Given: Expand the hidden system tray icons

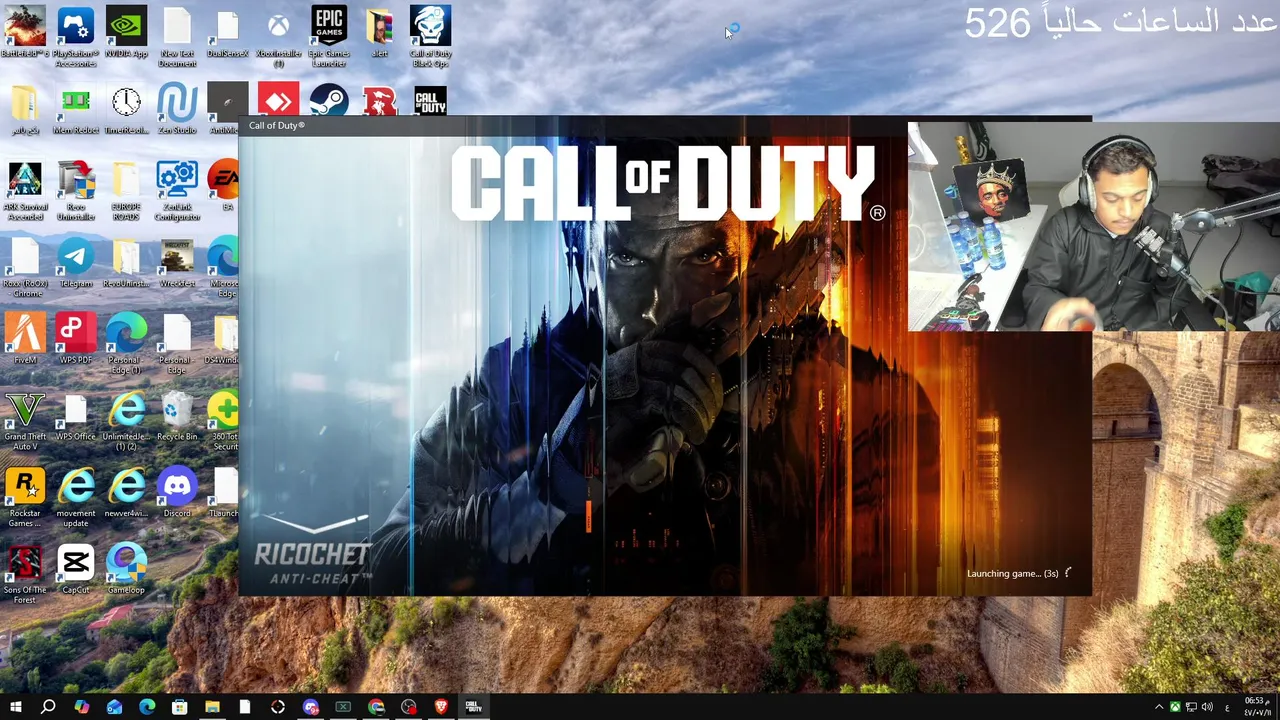Looking at the screenshot, I should point(1159,707).
